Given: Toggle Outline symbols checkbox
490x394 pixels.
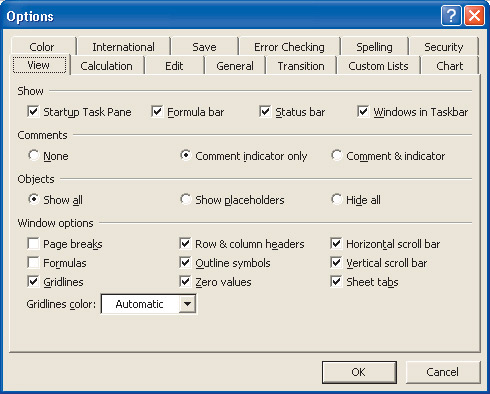Looking at the screenshot, I should click(185, 262).
